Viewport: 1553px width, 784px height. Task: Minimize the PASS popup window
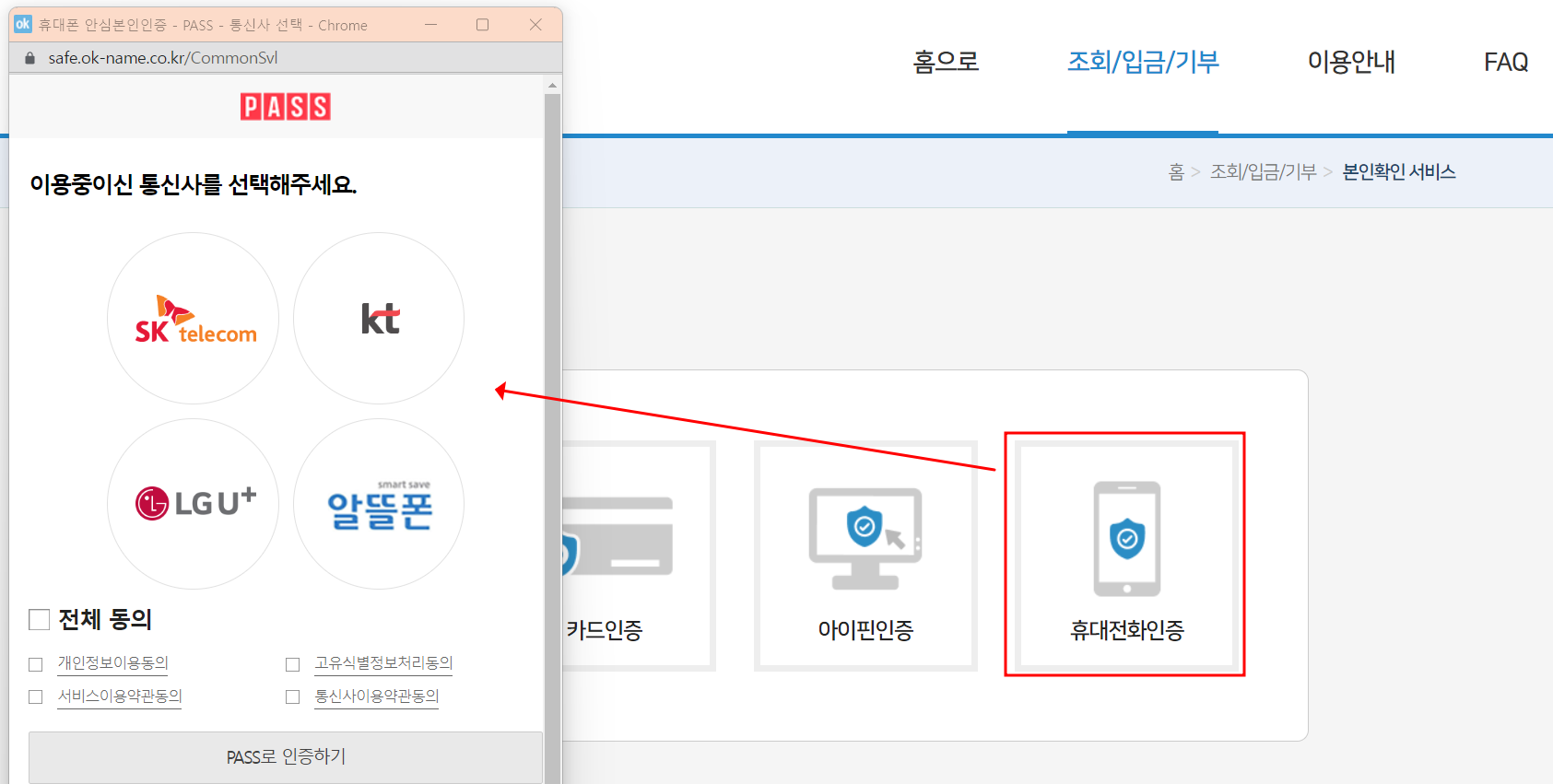[430, 25]
